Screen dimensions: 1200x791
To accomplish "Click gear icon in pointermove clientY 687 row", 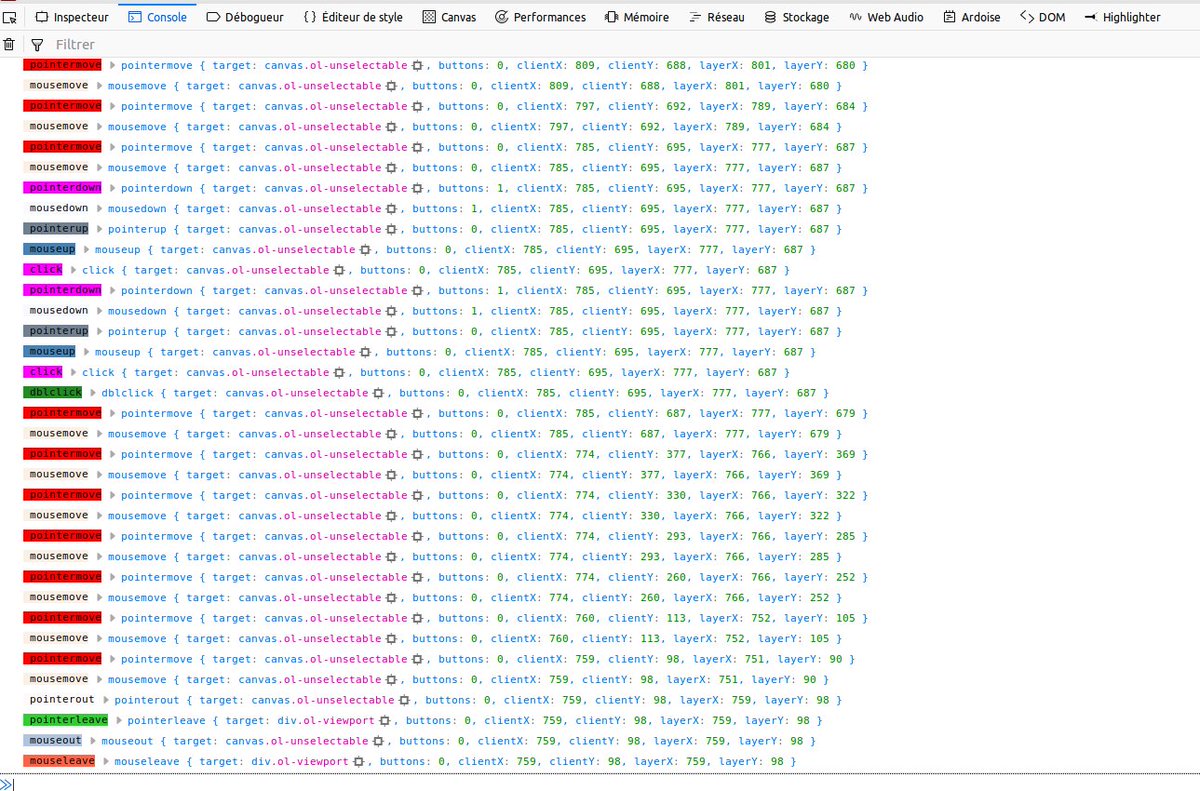I will 417,414.
